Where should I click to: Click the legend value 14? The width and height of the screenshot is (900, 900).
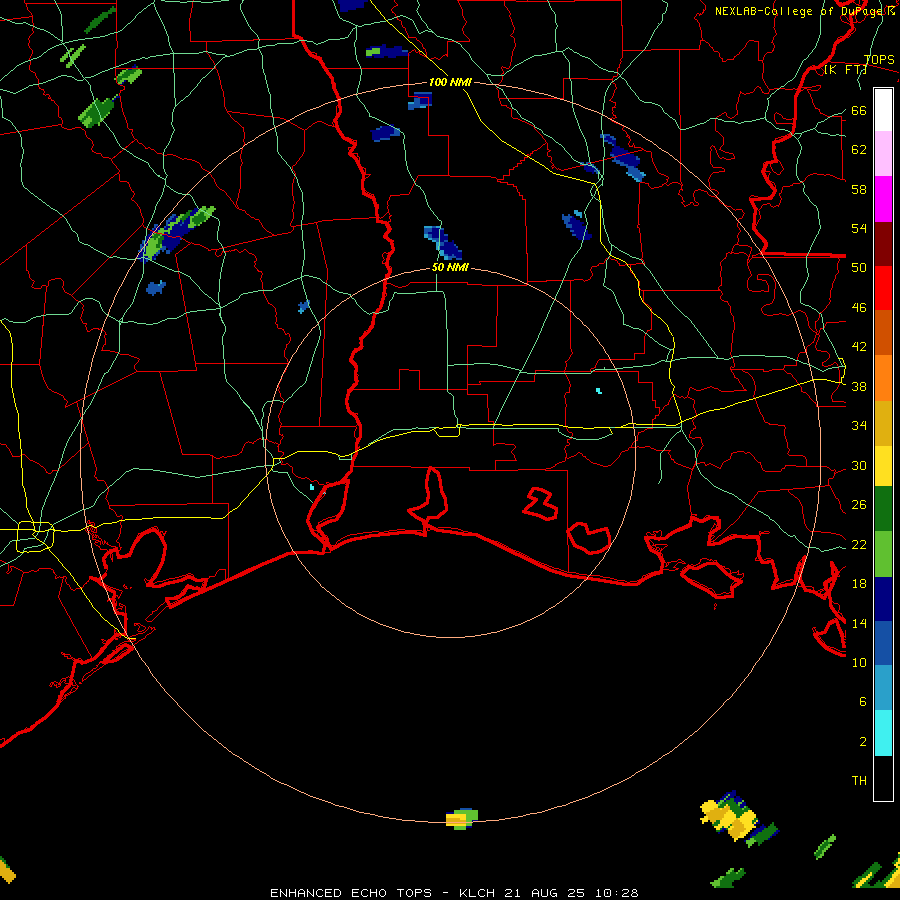[x=859, y=623]
